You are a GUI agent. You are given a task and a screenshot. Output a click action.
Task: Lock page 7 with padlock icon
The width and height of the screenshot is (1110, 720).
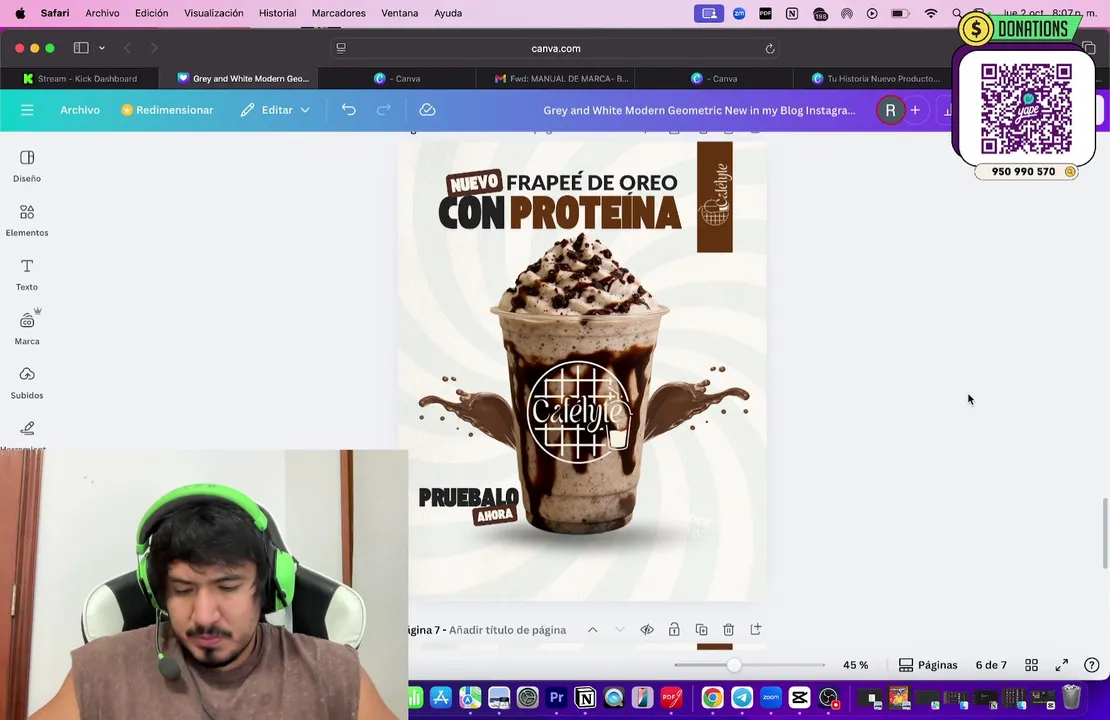point(674,629)
